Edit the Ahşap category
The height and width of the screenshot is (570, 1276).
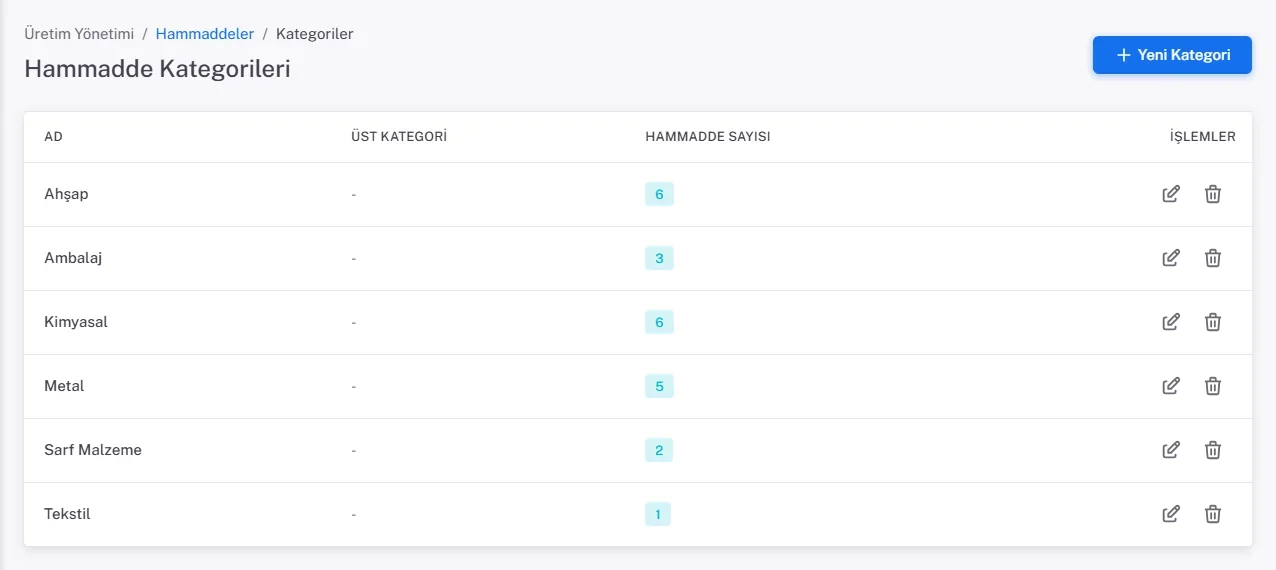[x=1171, y=194]
